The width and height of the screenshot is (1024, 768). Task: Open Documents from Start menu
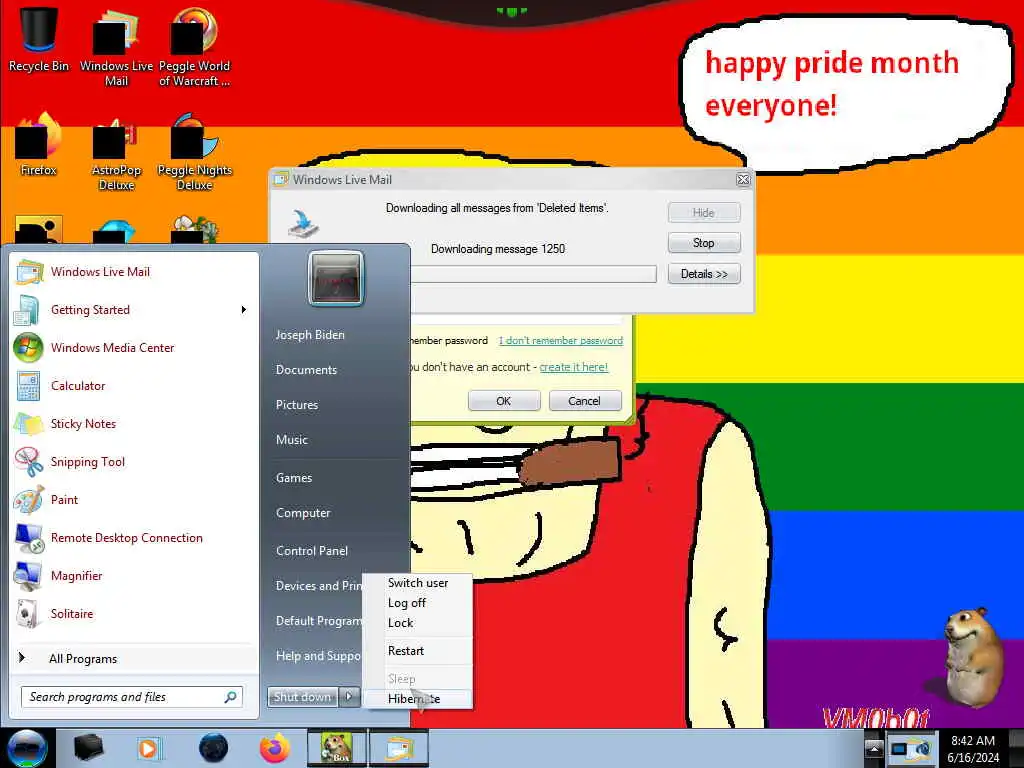[306, 370]
